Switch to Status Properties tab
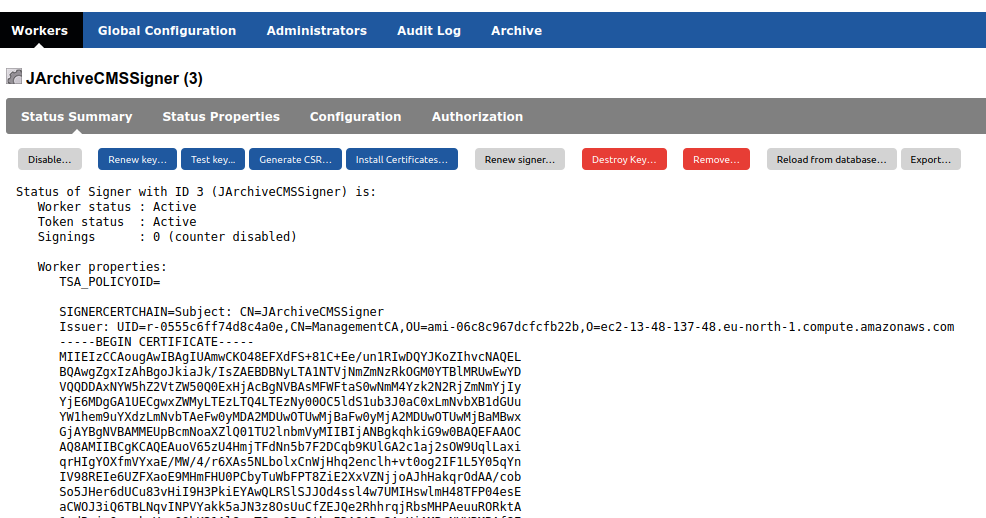This screenshot has height=518, width=986. pyautogui.click(x=221, y=116)
